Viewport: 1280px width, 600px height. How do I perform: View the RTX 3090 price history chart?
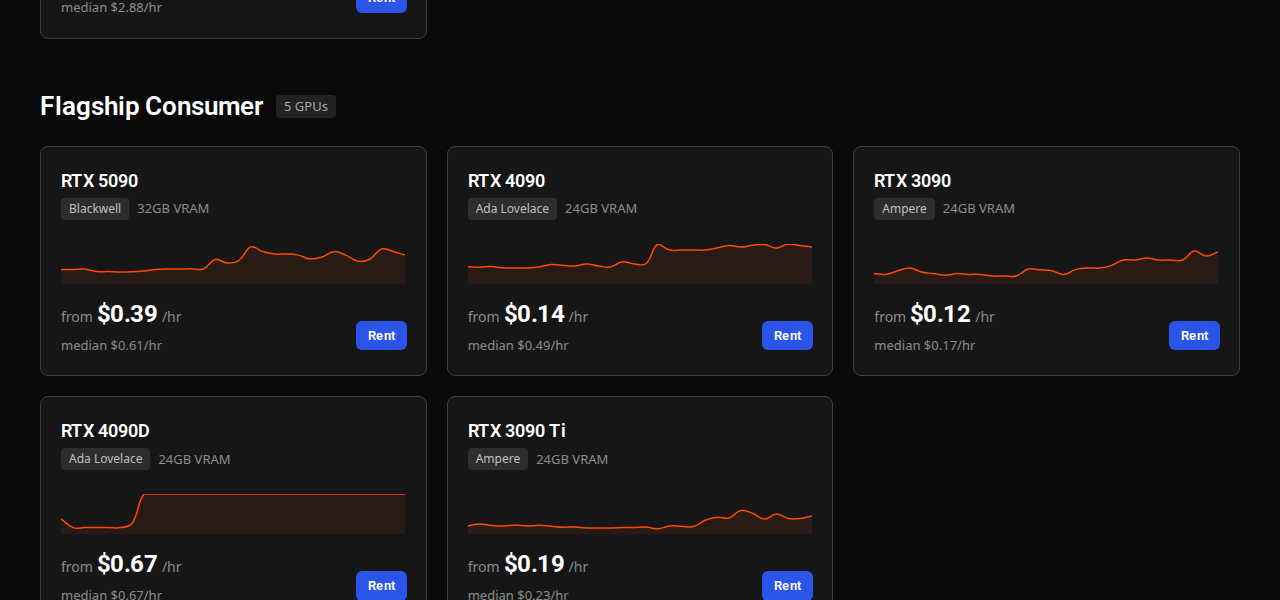tap(1046, 266)
